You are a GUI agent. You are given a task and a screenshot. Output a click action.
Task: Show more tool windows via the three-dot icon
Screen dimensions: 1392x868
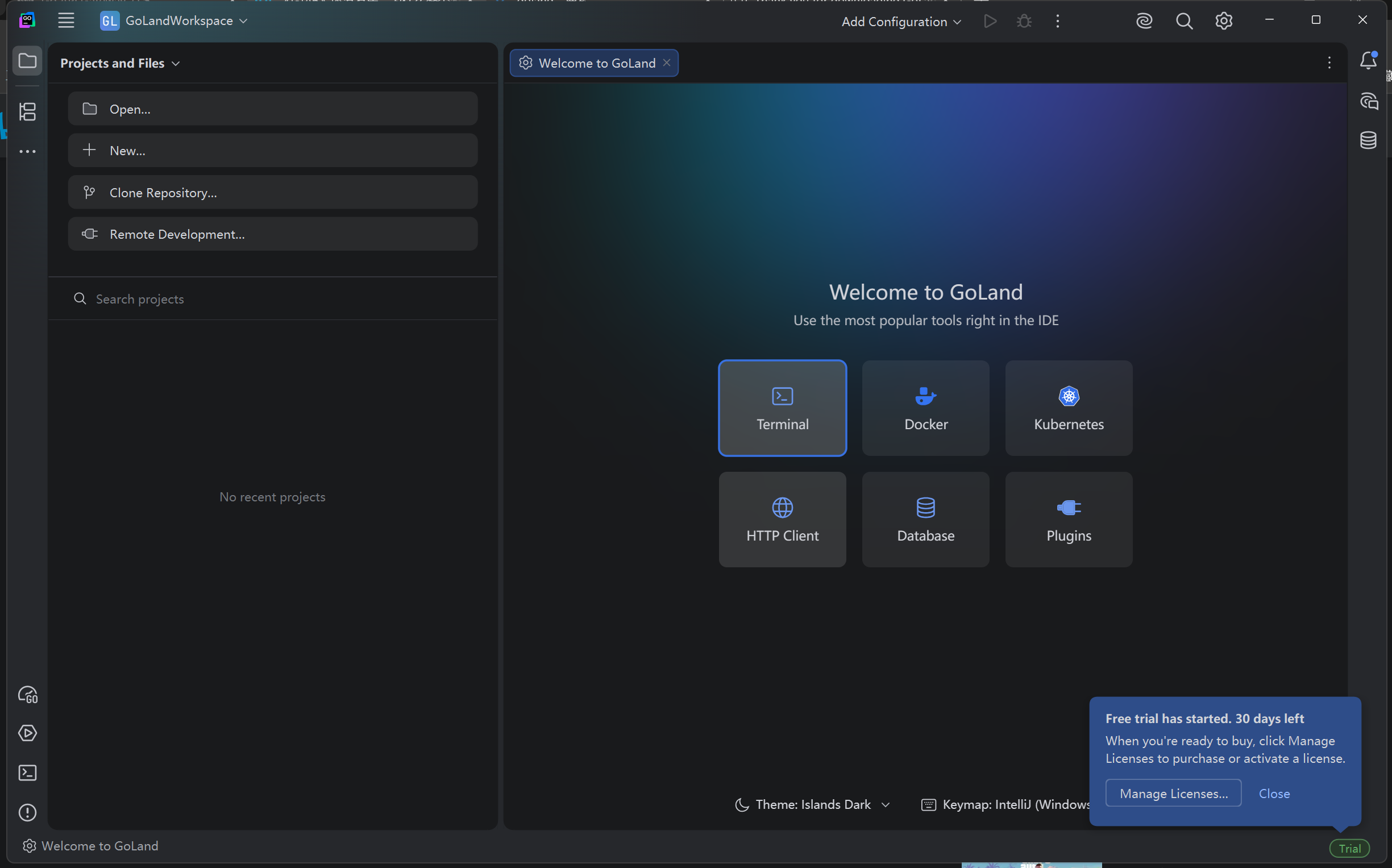tap(27, 152)
